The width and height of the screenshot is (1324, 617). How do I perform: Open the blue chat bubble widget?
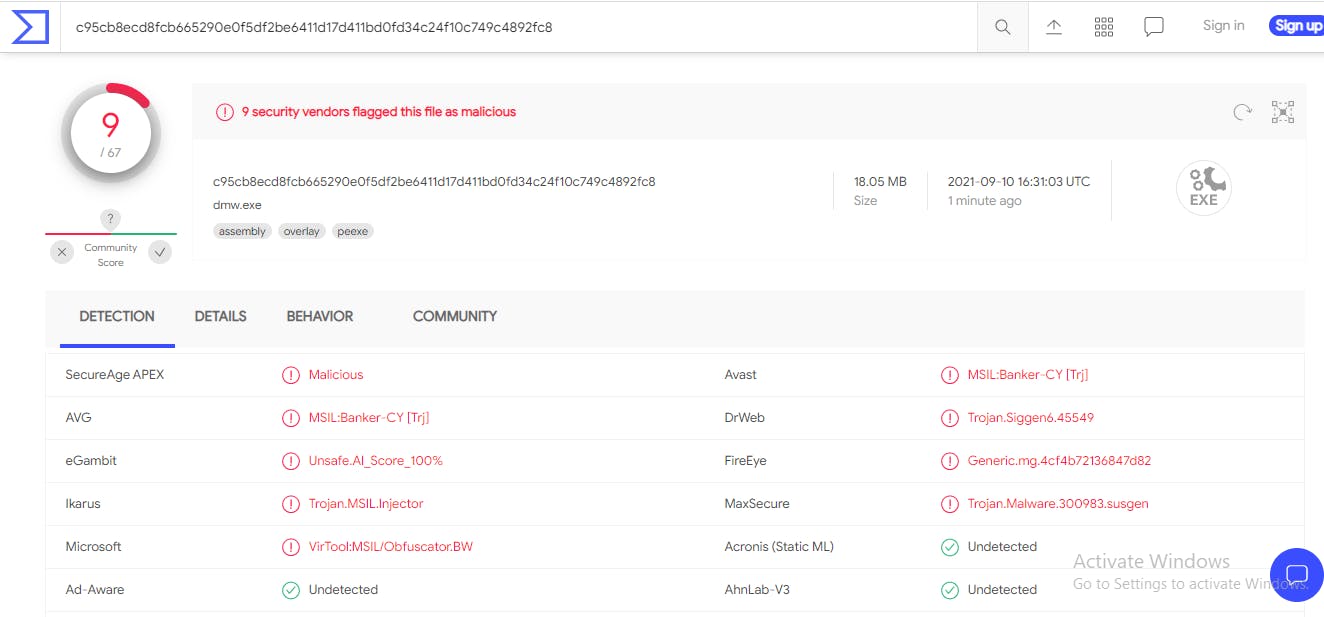[x=1296, y=575]
